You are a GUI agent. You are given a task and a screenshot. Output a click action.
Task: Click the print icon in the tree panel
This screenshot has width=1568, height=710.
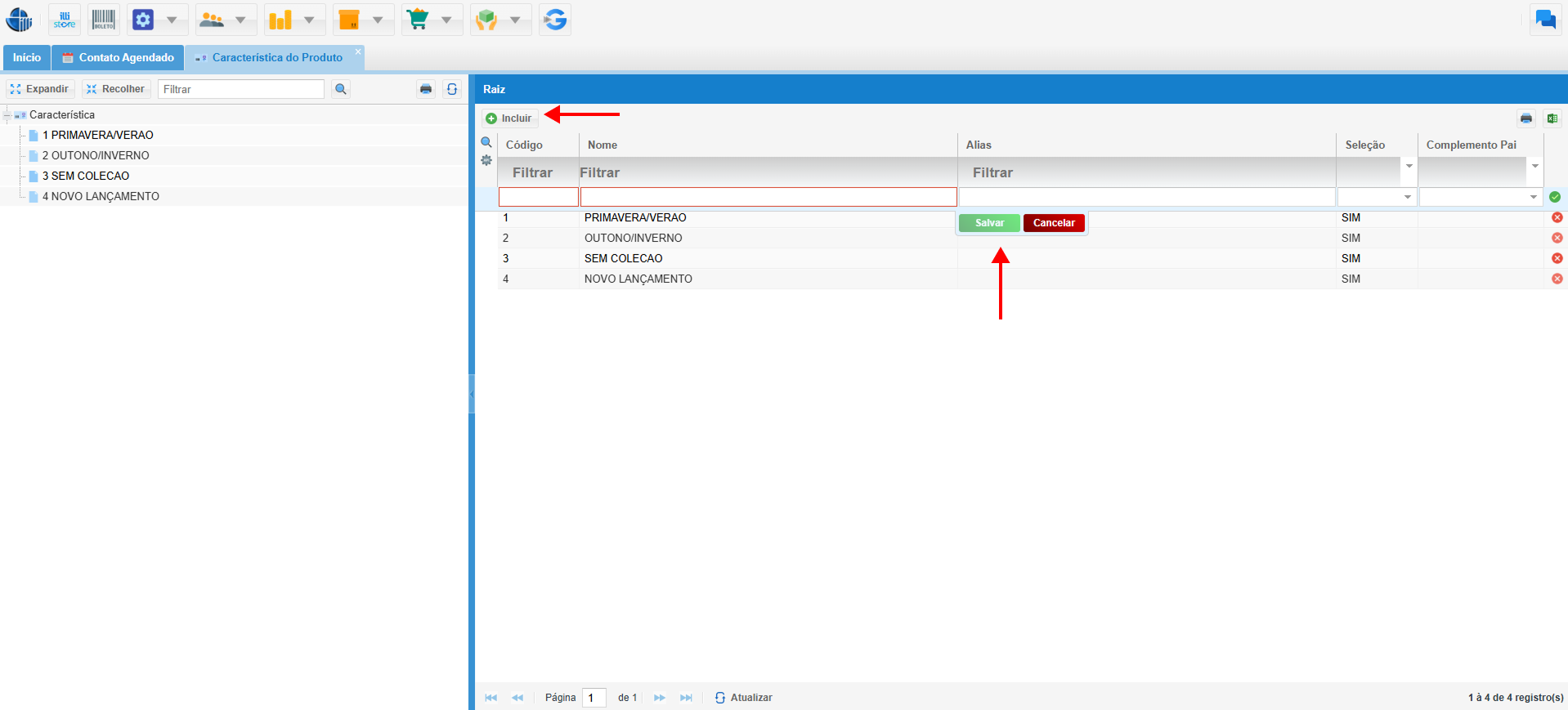click(426, 89)
